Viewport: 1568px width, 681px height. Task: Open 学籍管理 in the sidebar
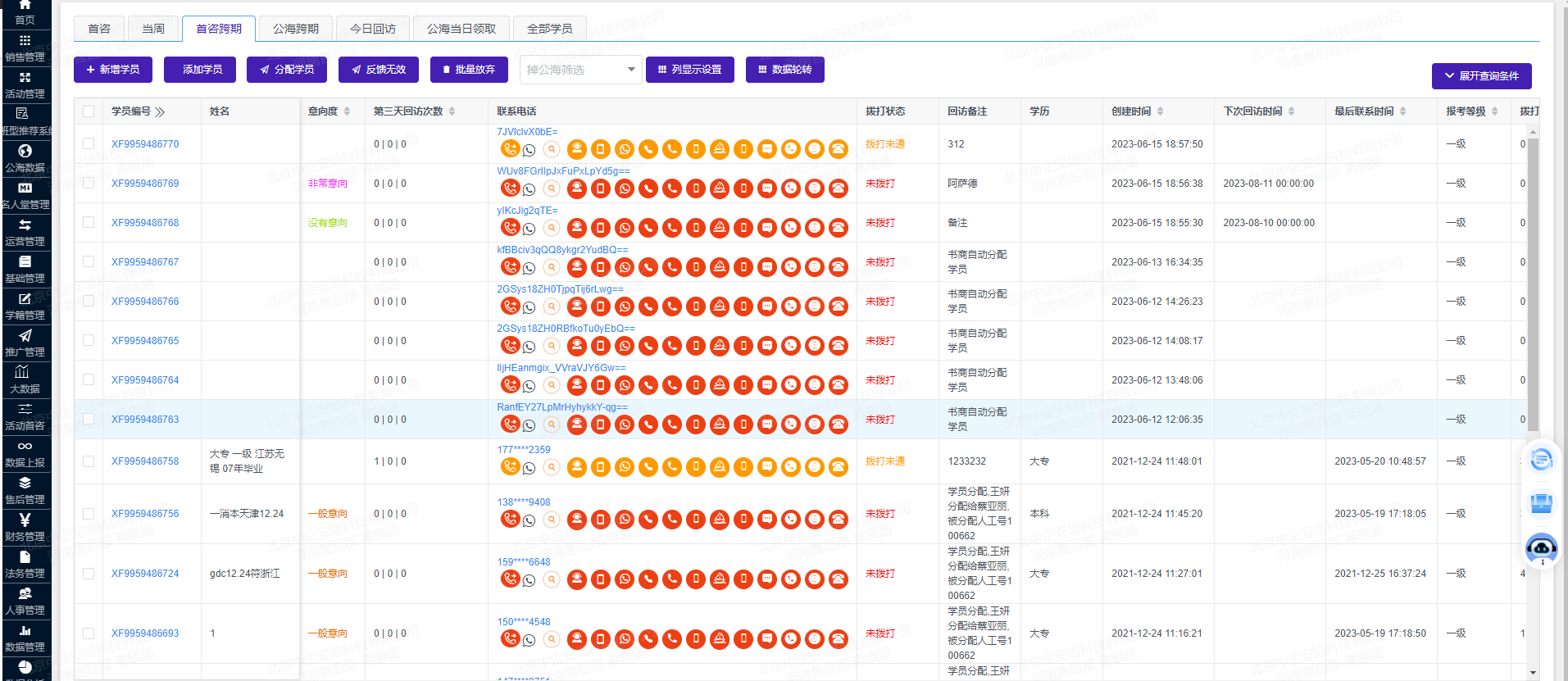[x=25, y=306]
